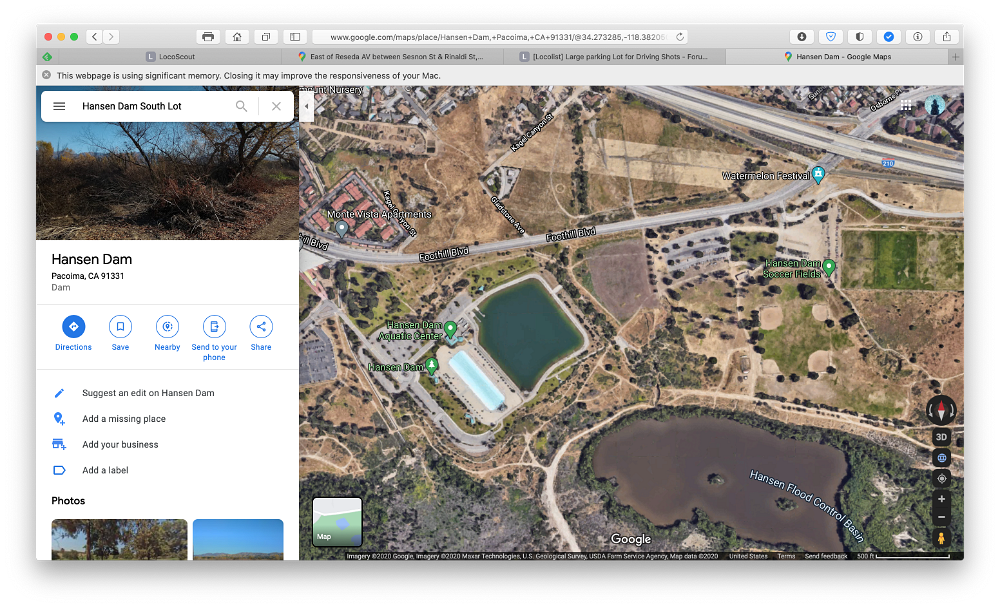Viewport: 1000px width, 608px height.
Task: Zoom out on the map
Action: click(x=941, y=517)
